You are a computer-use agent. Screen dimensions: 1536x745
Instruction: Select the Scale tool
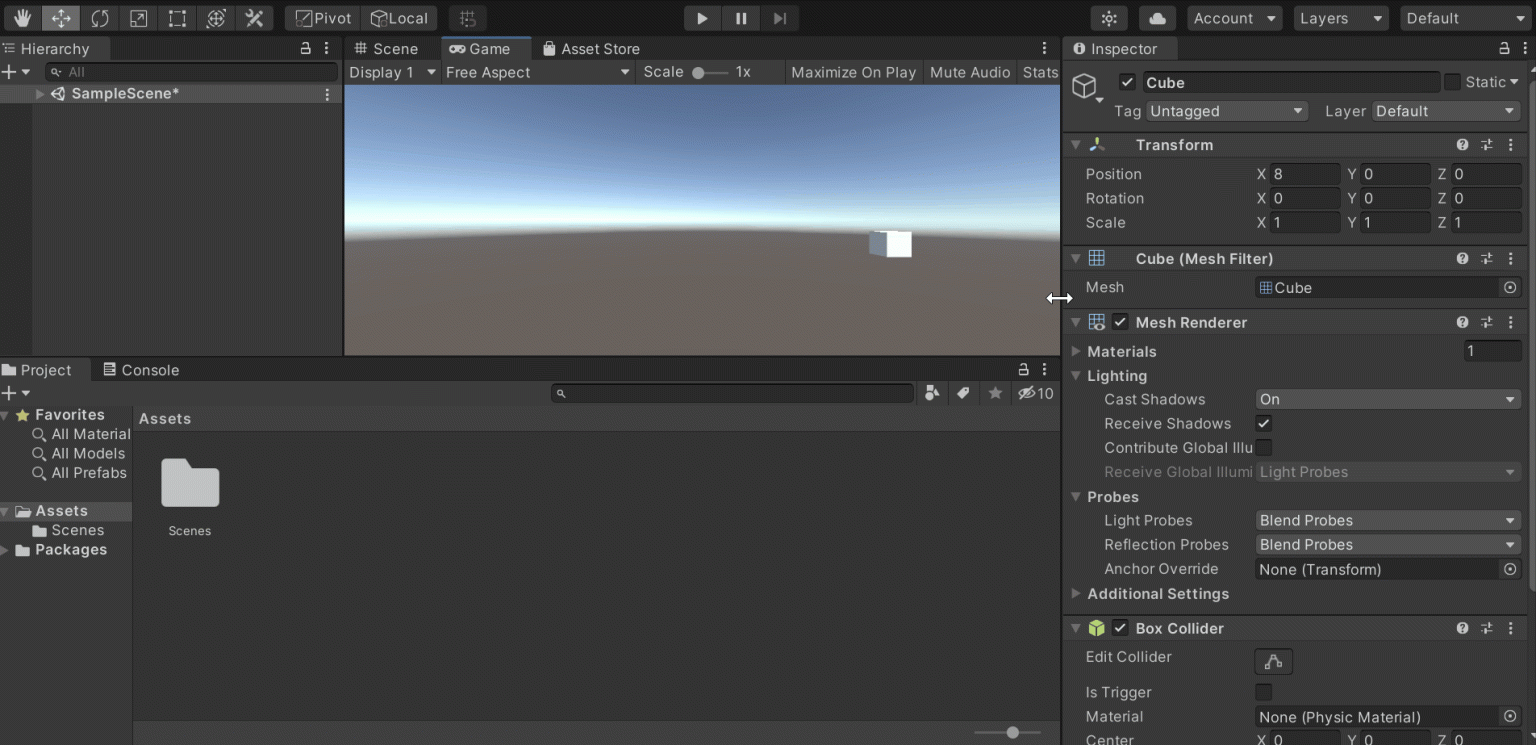(139, 18)
